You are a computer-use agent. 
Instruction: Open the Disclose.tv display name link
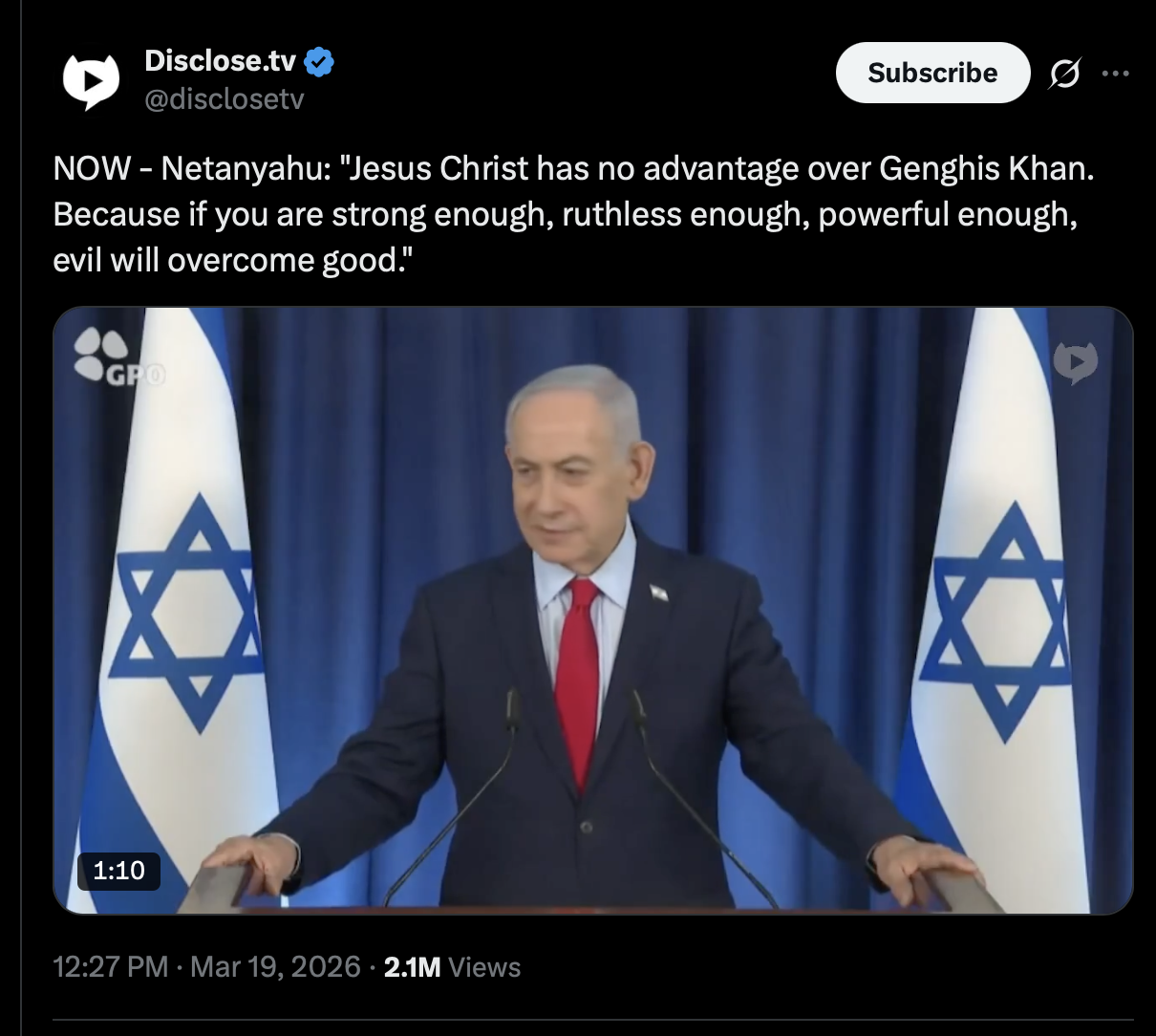tap(220, 62)
